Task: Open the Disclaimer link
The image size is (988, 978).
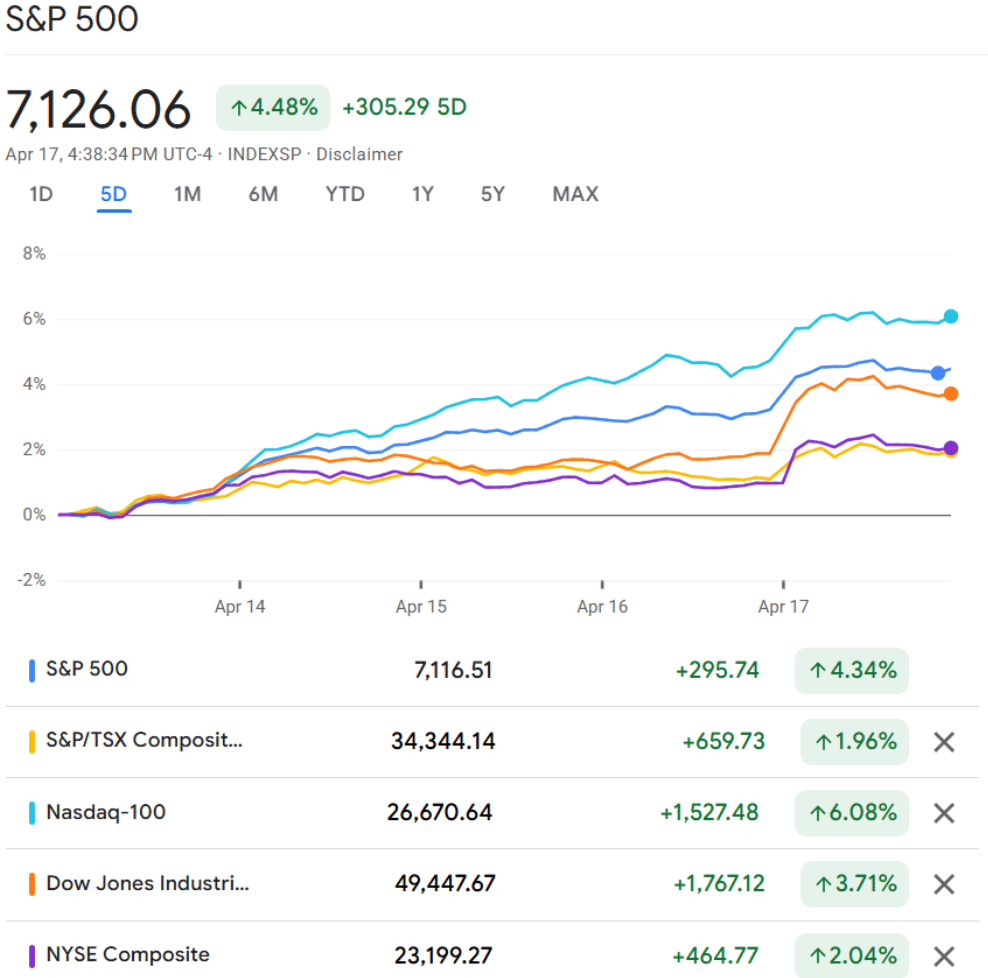Action: tap(359, 154)
